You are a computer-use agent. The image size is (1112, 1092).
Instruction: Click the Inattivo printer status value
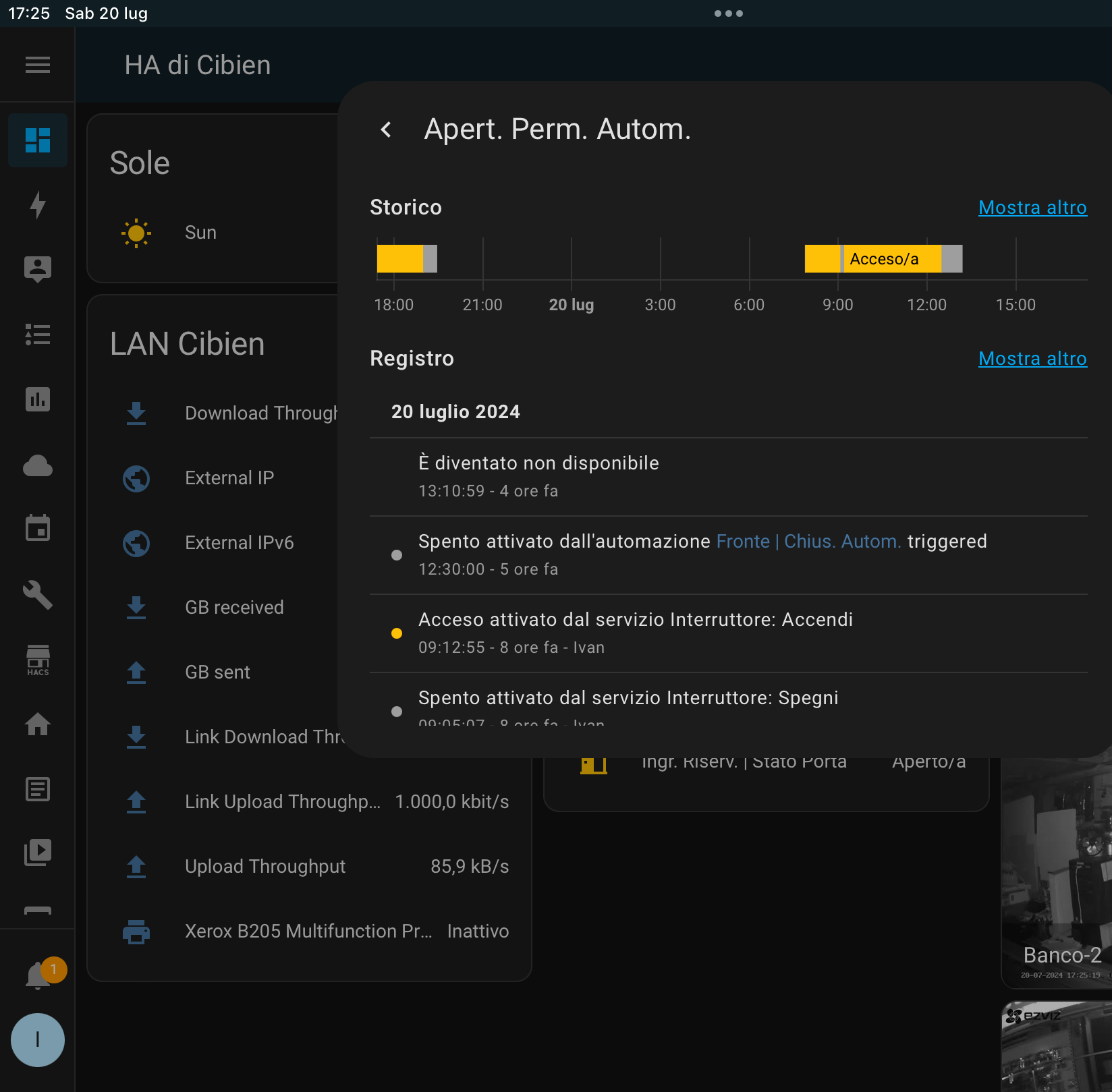point(478,931)
